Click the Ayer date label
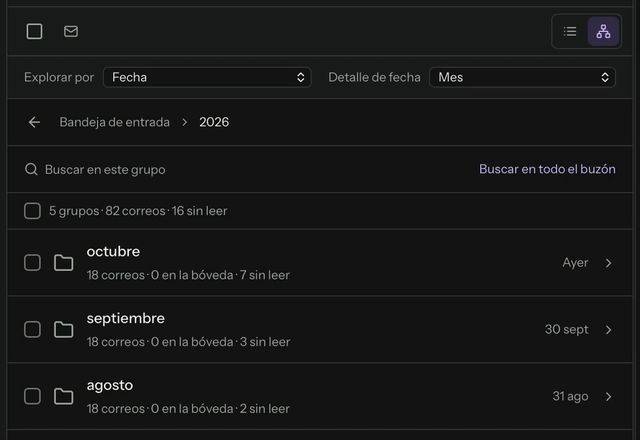Image resolution: width=640 pixels, height=440 pixels. point(575,263)
